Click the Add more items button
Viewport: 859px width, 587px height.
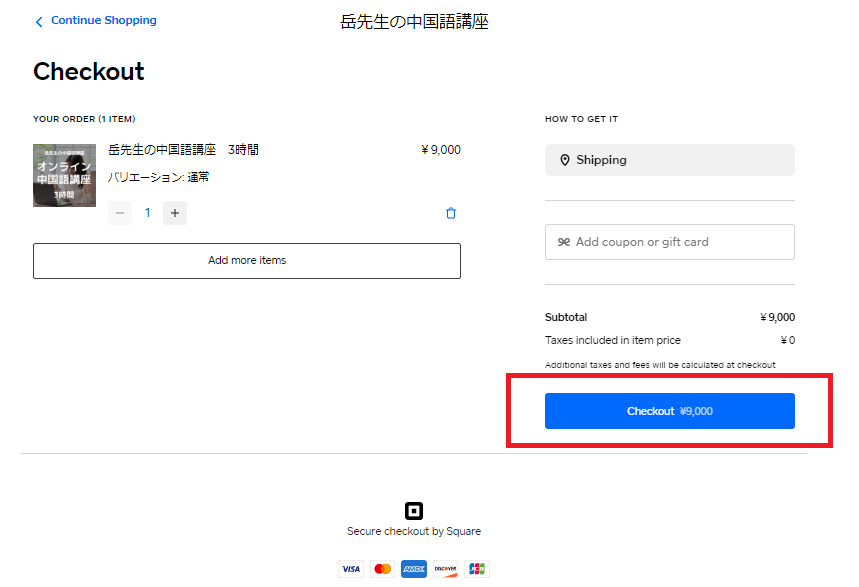pos(247,261)
